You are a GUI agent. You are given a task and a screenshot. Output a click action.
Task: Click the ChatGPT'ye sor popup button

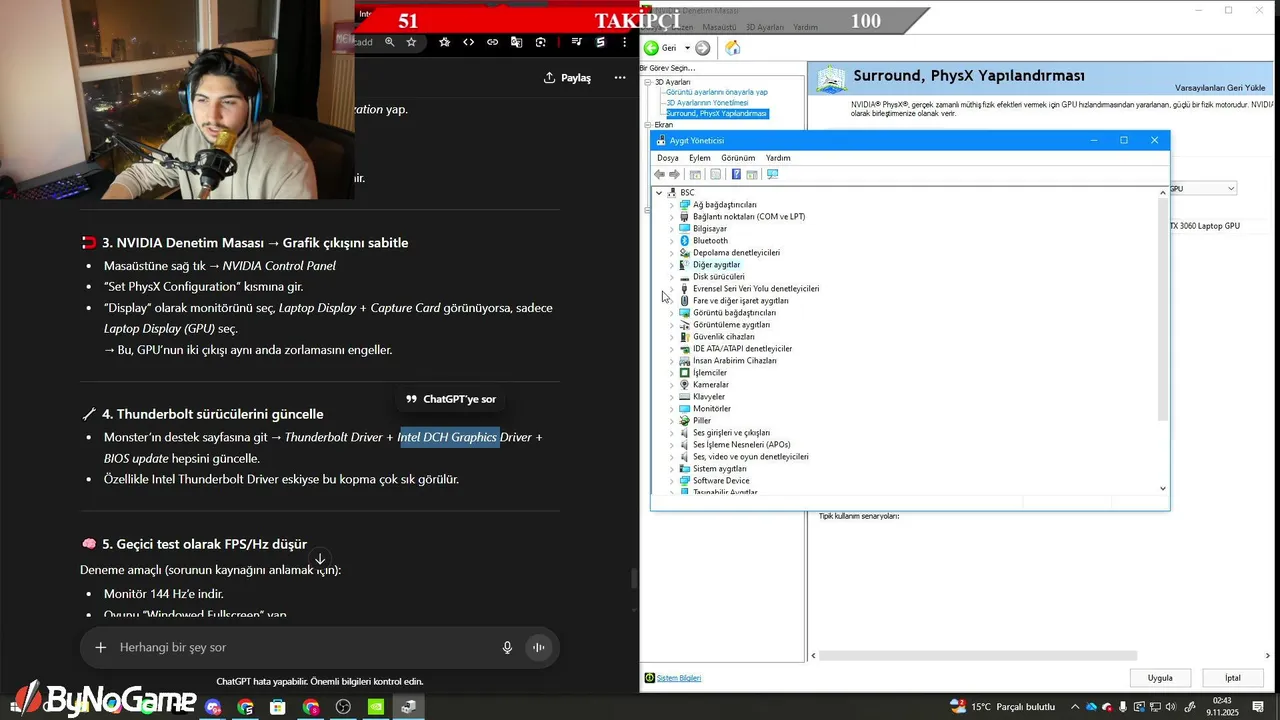(450, 399)
